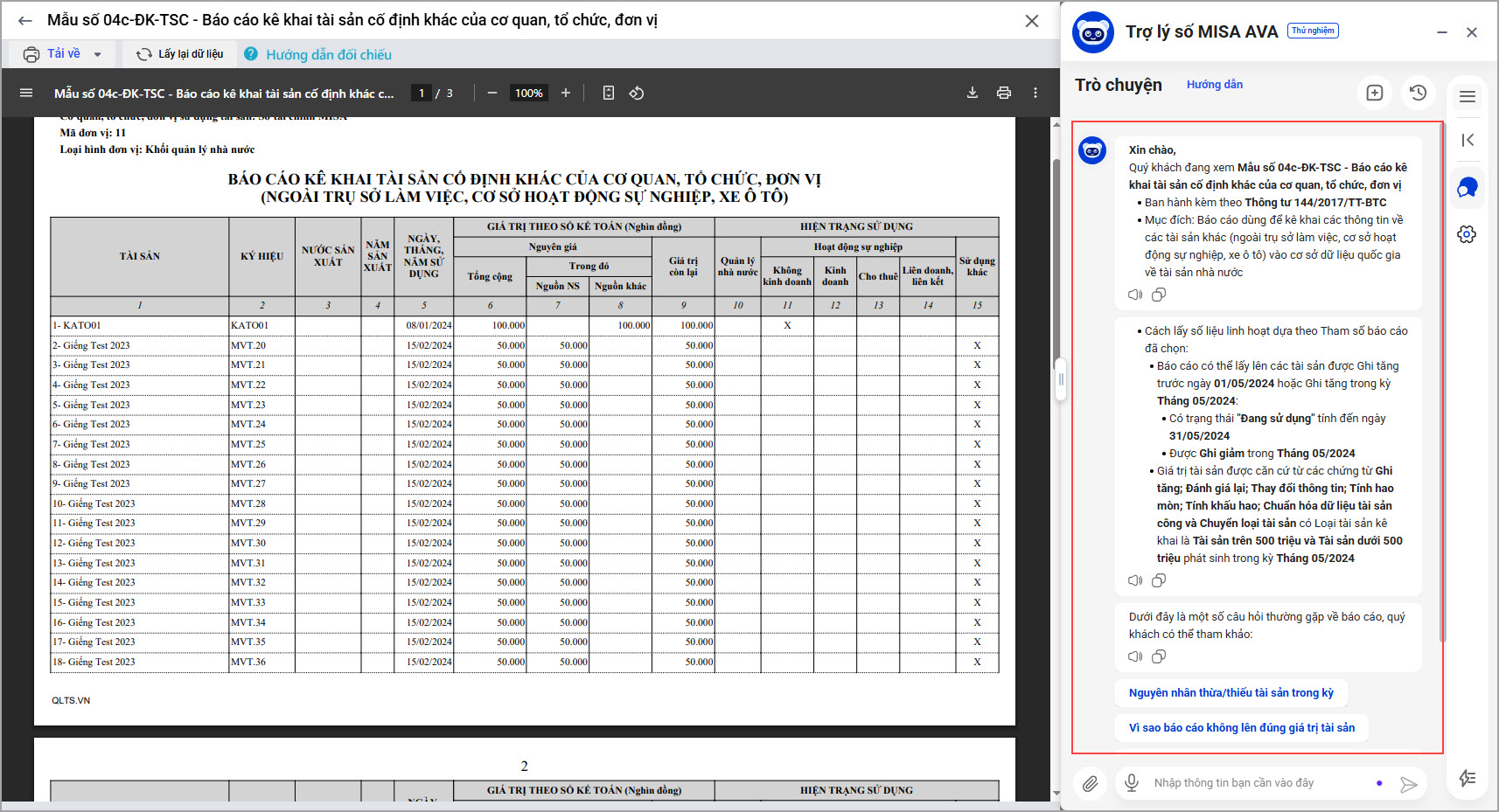This screenshot has width=1499, height=812.
Task: Download the PDF file
Action: (x=972, y=93)
